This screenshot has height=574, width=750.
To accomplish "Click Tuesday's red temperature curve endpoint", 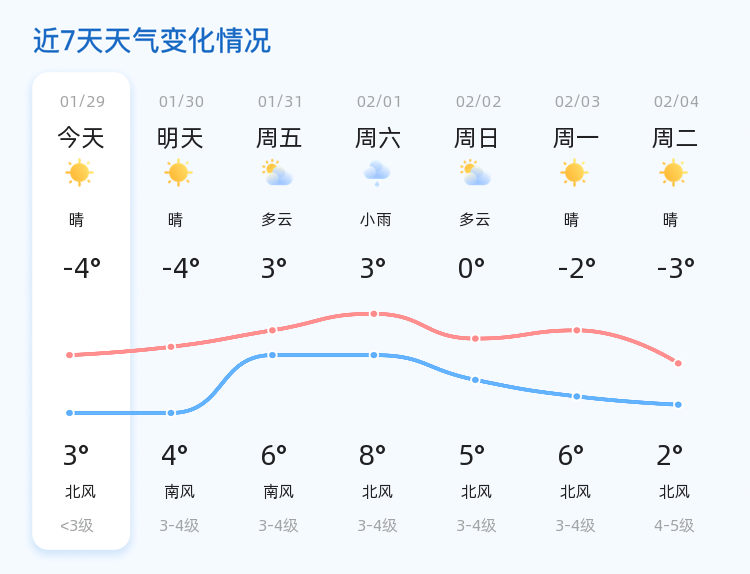I will [x=678, y=363].
